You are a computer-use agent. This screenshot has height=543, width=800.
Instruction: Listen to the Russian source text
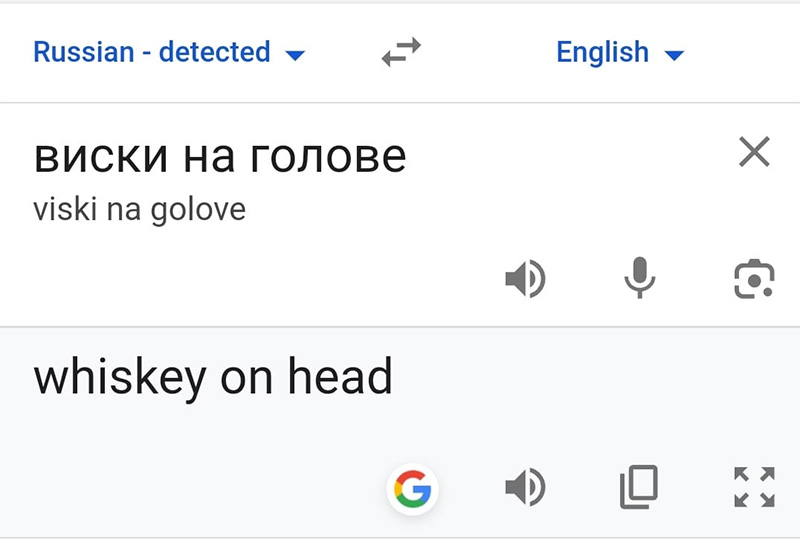click(525, 279)
